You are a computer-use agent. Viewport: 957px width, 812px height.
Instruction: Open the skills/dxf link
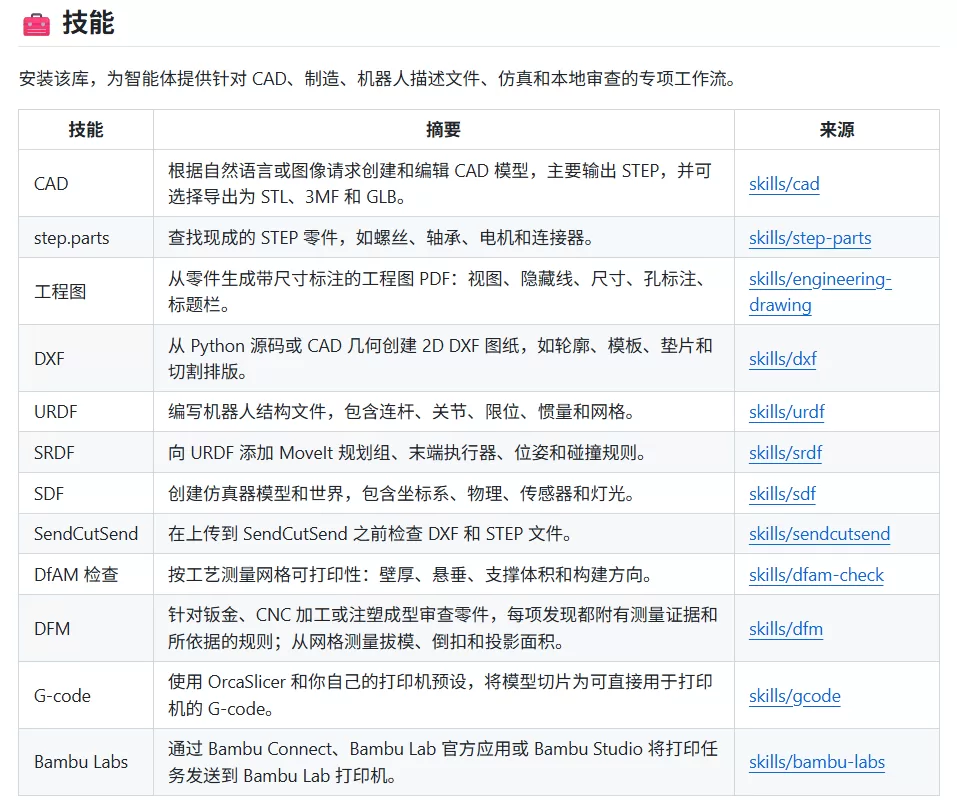pyautogui.click(x=782, y=358)
